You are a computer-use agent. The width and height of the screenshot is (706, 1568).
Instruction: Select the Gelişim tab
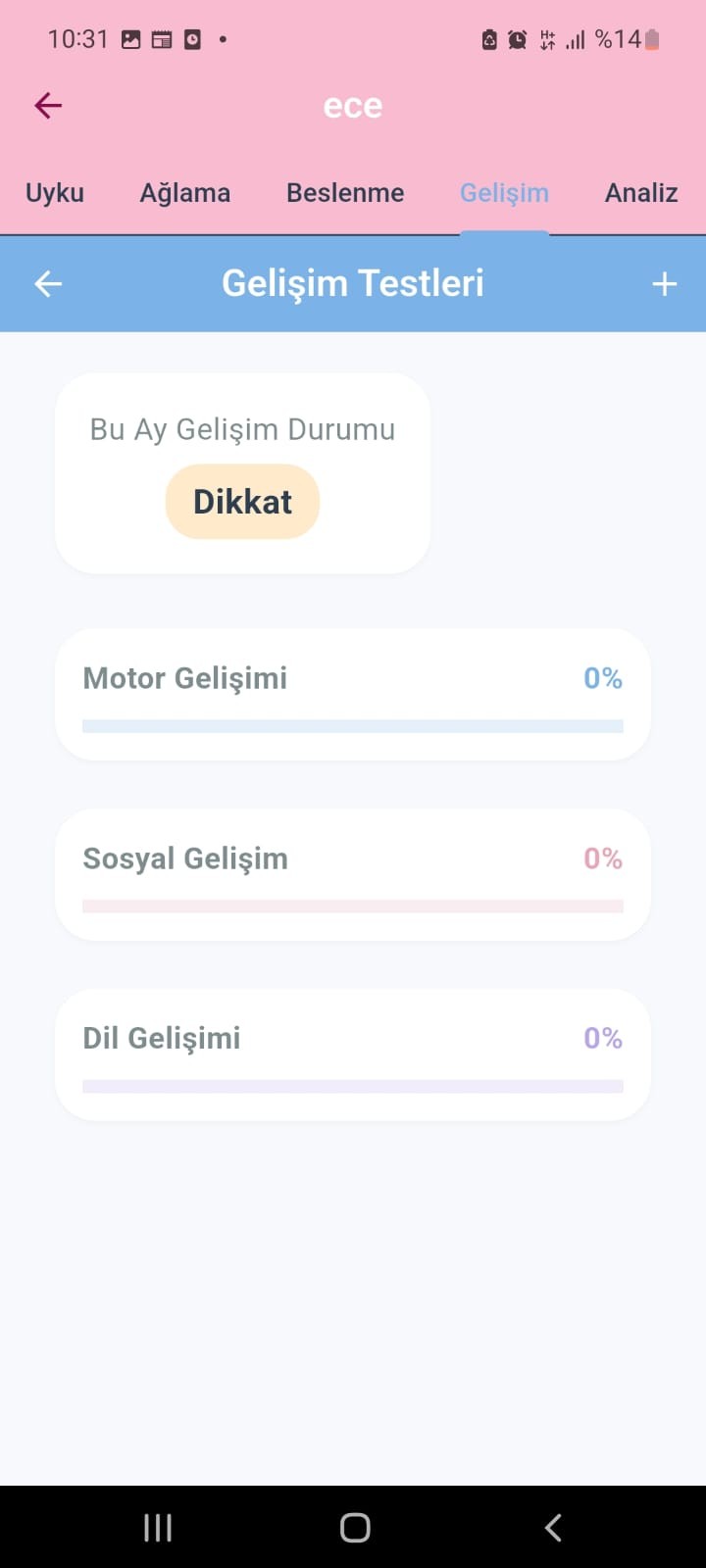click(x=504, y=193)
